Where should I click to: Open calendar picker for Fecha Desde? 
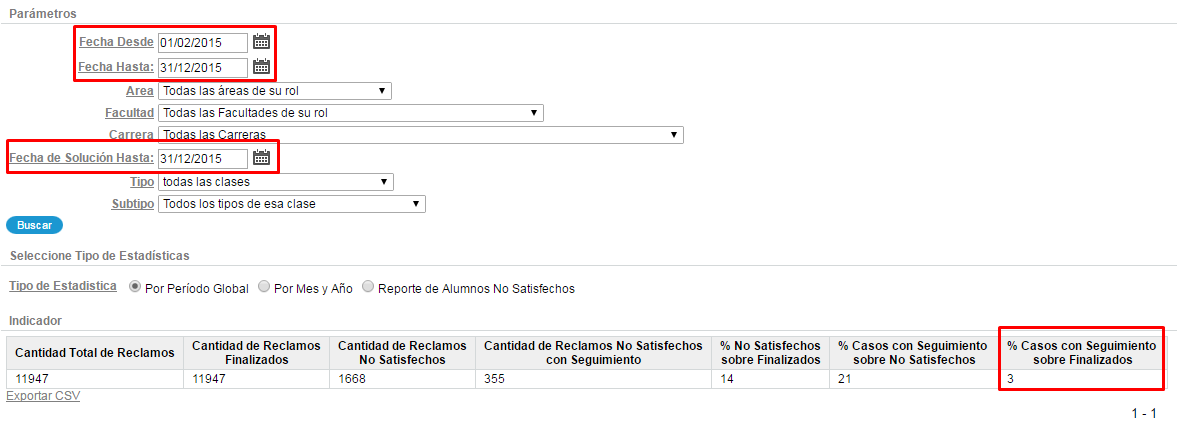point(261,41)
